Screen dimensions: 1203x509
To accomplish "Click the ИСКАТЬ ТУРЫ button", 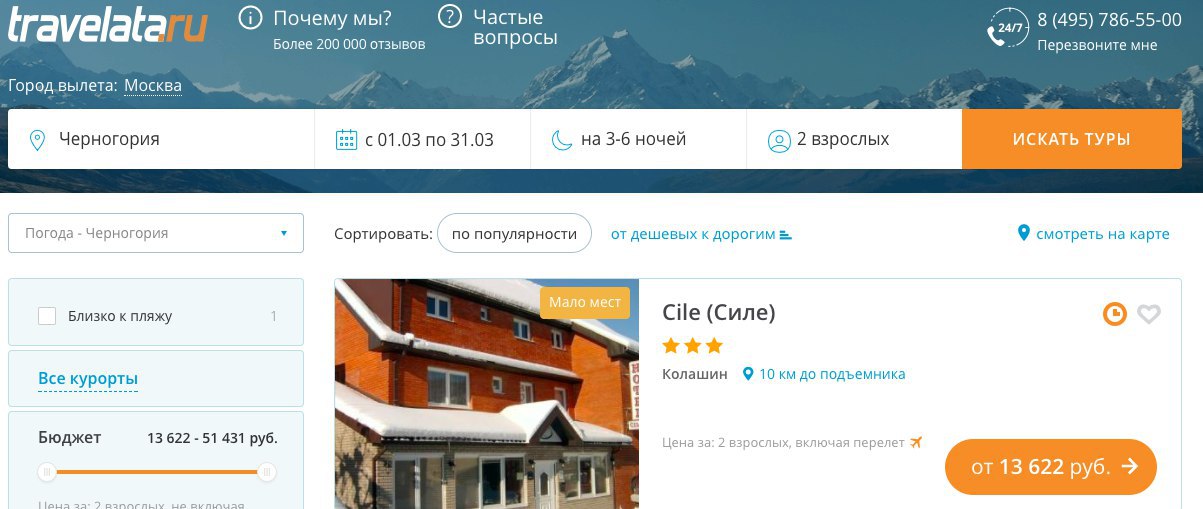I will (x=1072, y=139).
